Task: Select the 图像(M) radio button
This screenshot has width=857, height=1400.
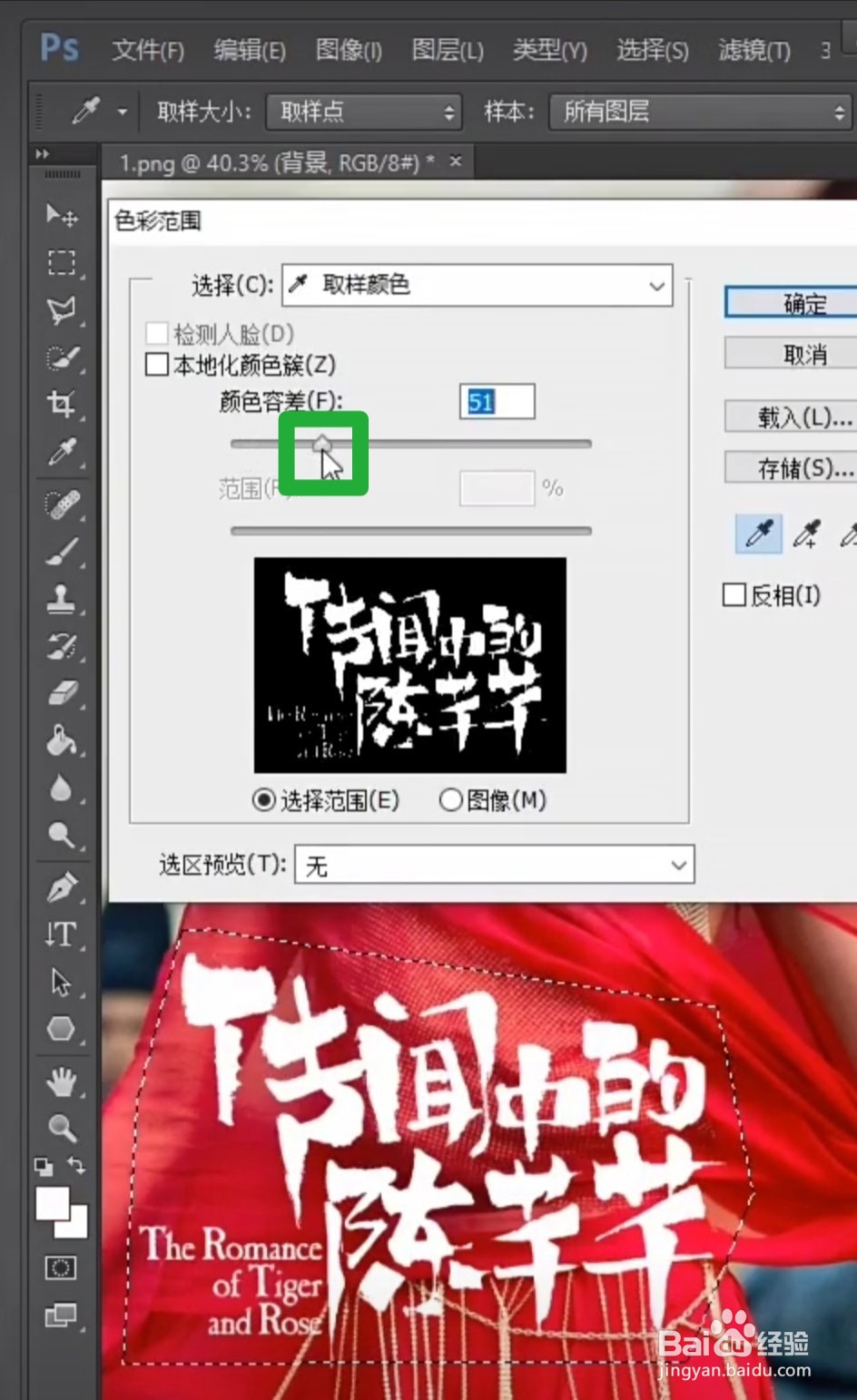Action: click(x=450, y=800)
